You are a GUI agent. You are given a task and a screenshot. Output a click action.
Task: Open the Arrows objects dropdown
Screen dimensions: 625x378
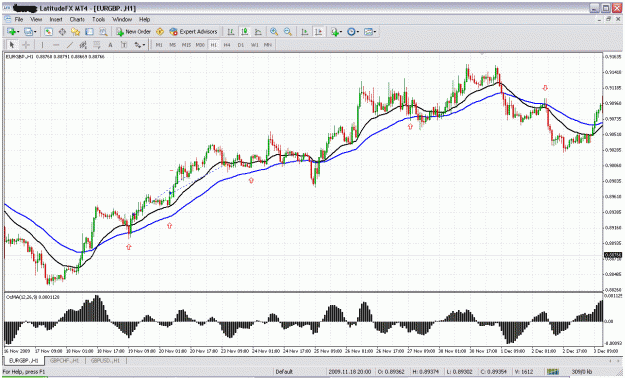coord(139,45)
